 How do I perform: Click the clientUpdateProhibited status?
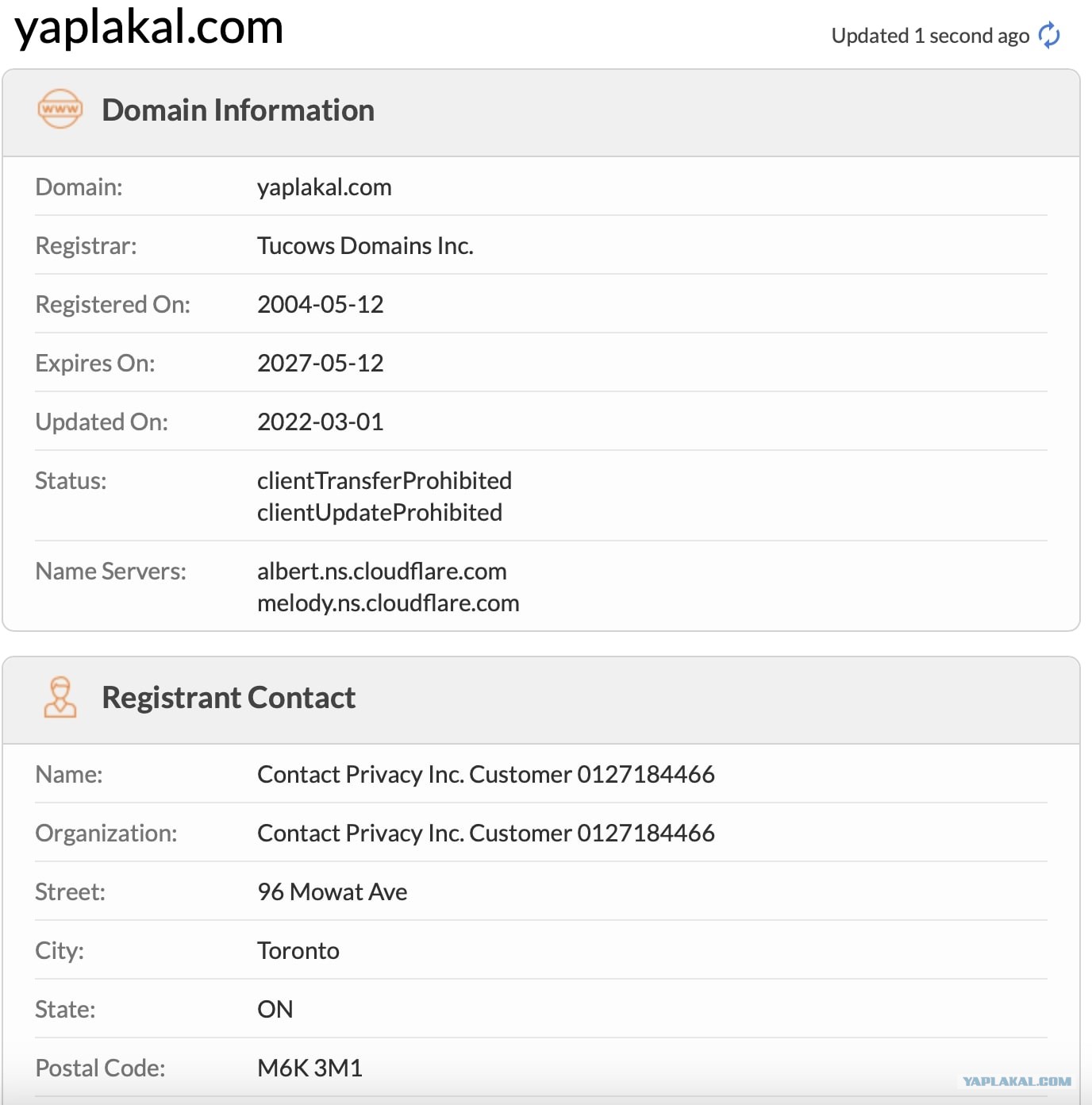pos(379,512)
